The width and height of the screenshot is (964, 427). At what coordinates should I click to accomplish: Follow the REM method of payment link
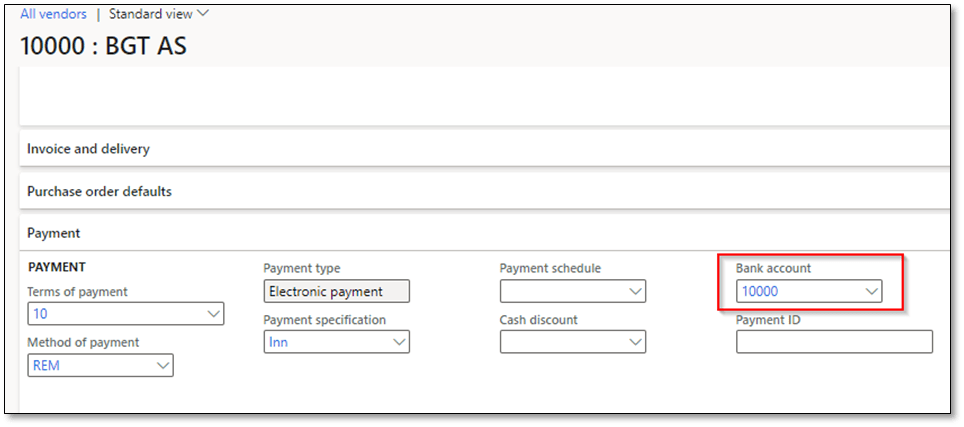(46, 366)
